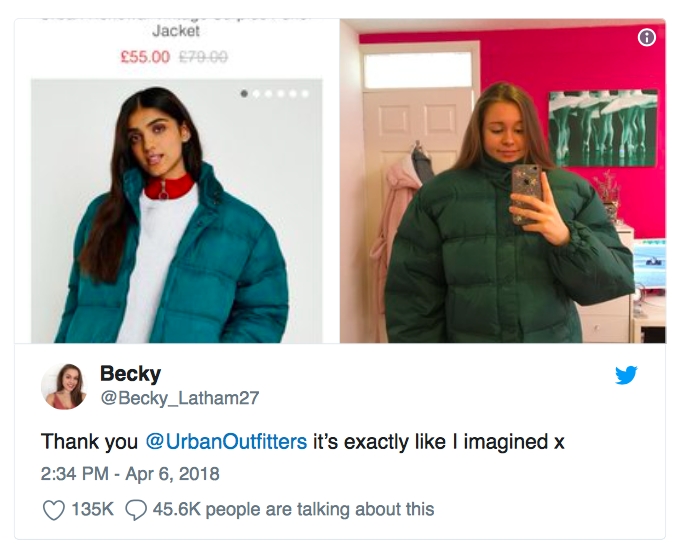Click the £55.00 sale price

[145, 57]
